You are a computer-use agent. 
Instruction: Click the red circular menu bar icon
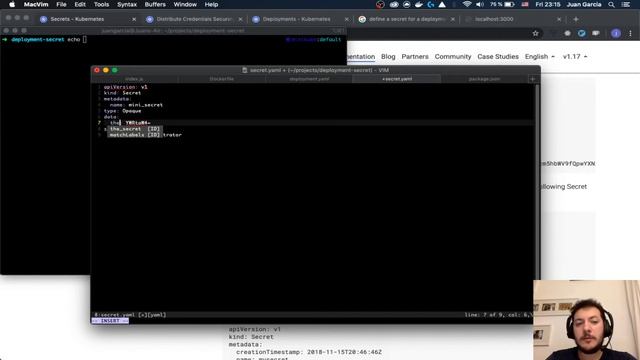pos(380,4)
